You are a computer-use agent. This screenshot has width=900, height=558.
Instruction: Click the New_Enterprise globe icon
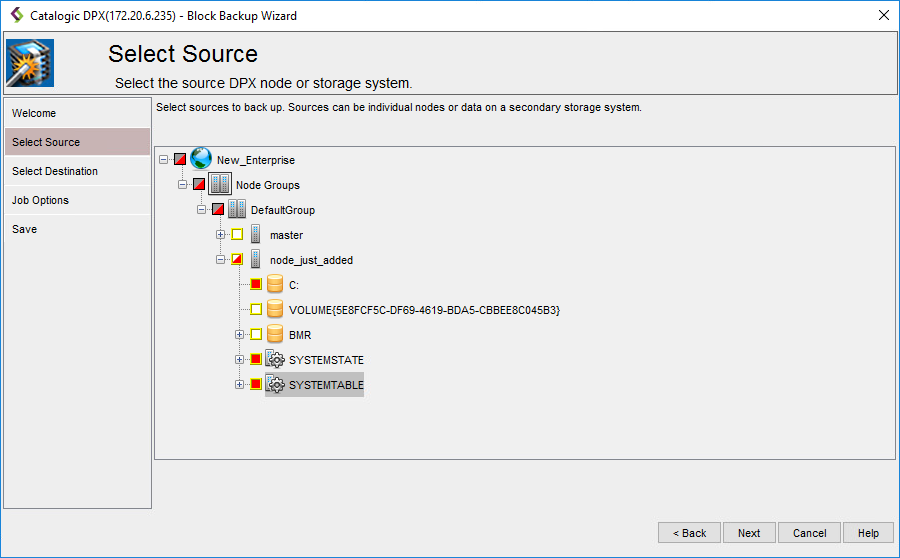(x=201, y=159)
